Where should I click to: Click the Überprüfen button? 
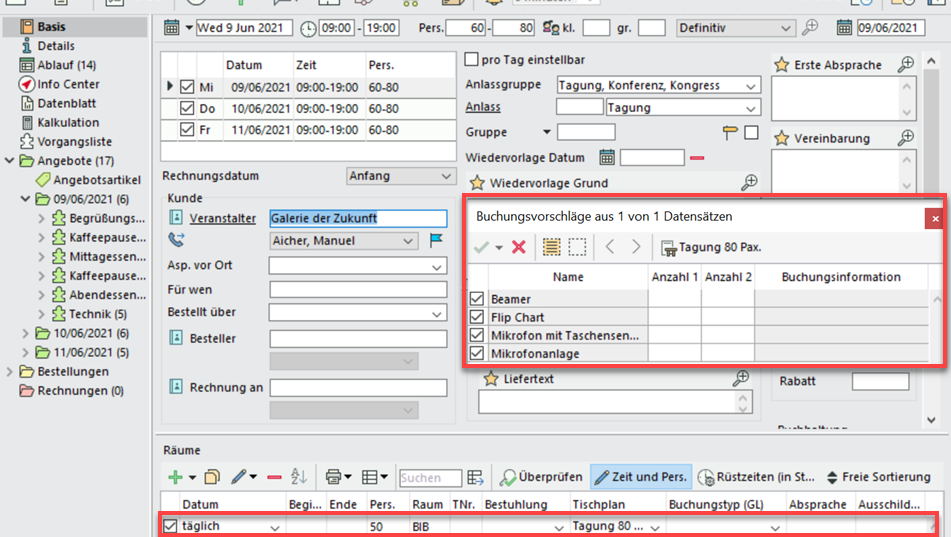(x=541, y=477)
